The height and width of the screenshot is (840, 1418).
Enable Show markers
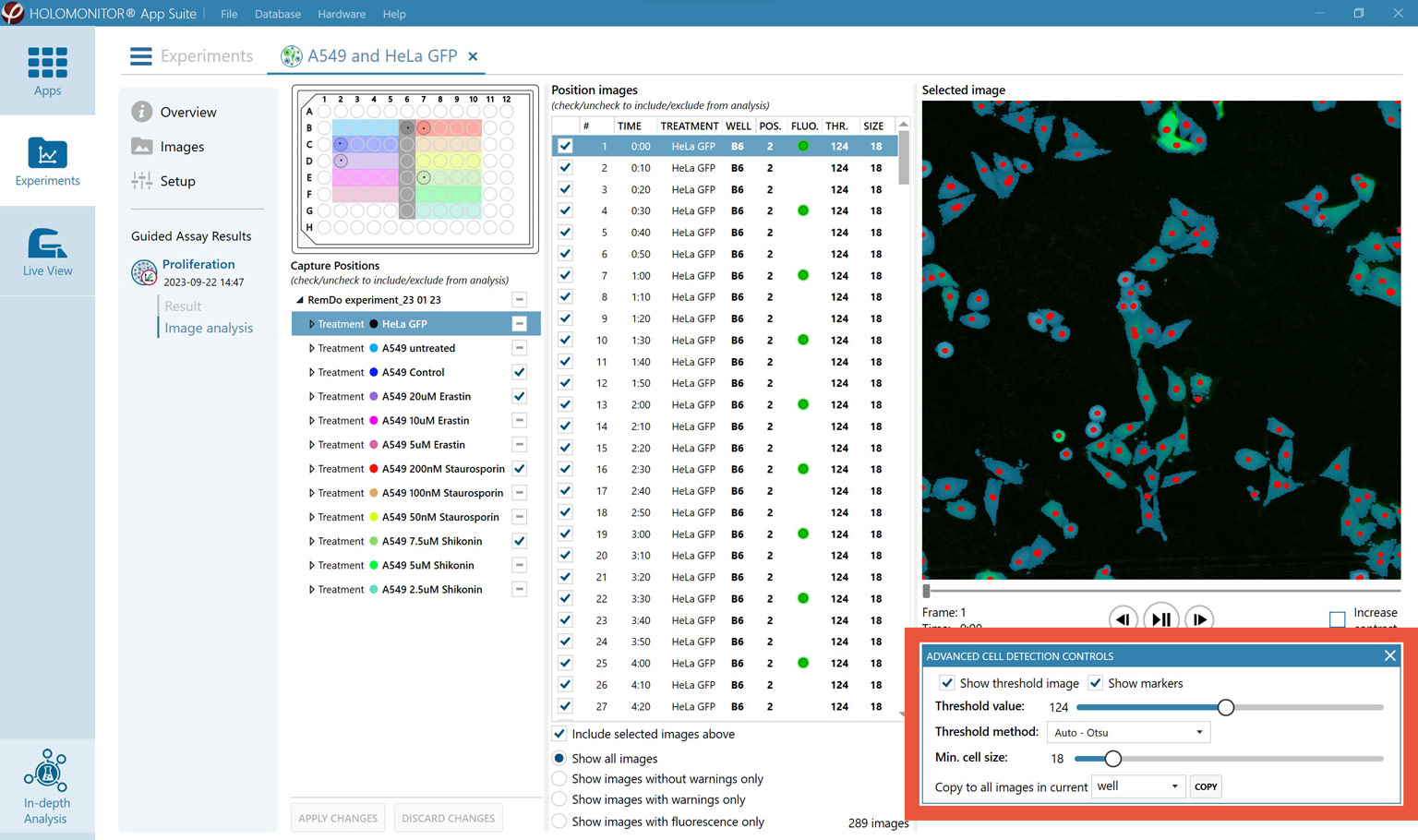1096,683
